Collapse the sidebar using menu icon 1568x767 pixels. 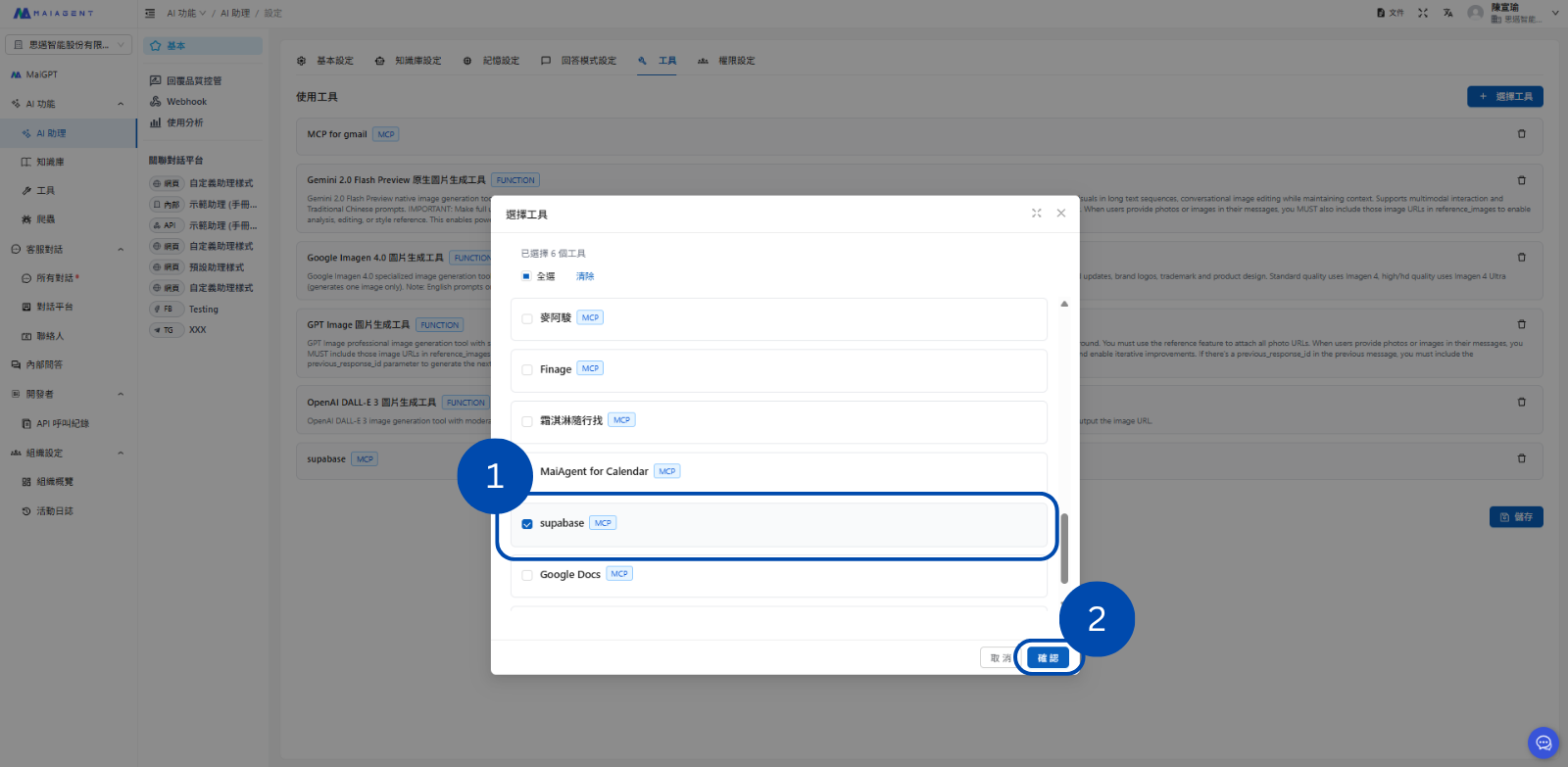[150, 13]
